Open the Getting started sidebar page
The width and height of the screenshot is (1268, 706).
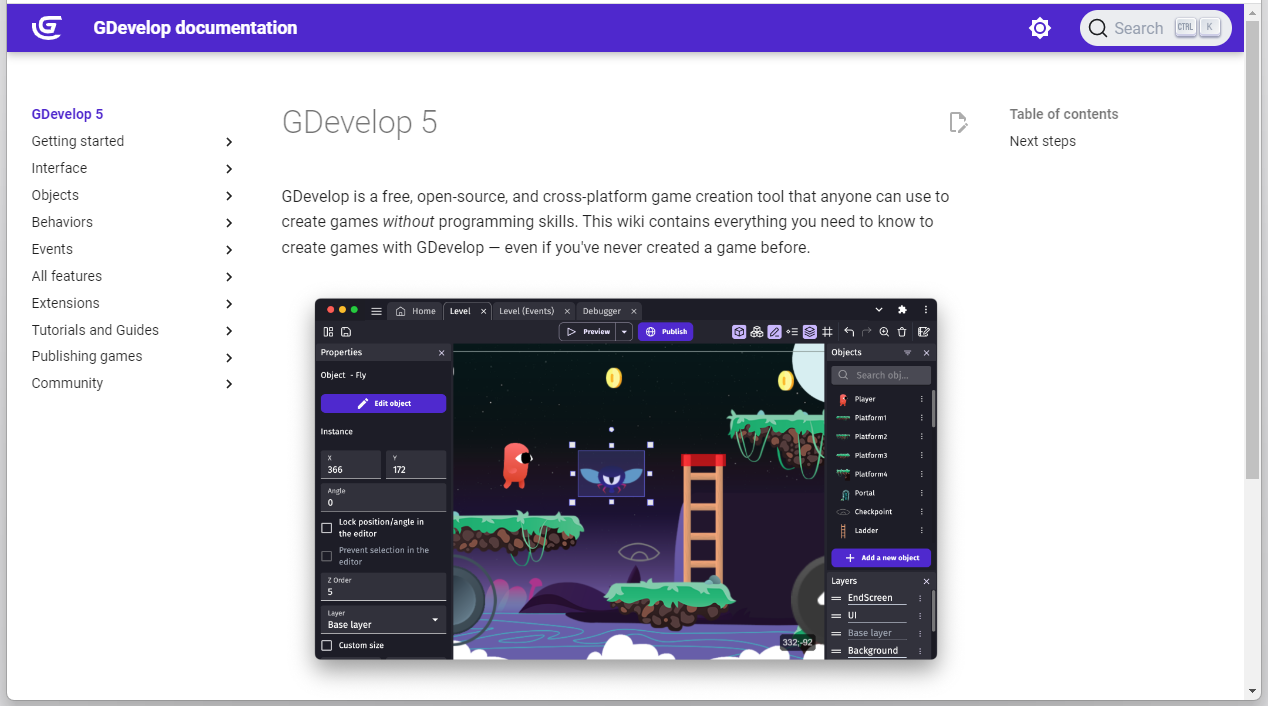(x=78, y=141)
